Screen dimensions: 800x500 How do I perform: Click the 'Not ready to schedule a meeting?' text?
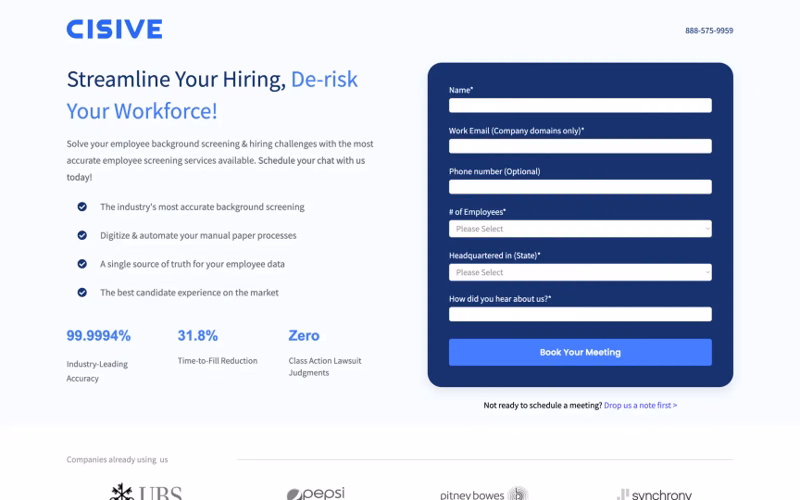[543, 405]
